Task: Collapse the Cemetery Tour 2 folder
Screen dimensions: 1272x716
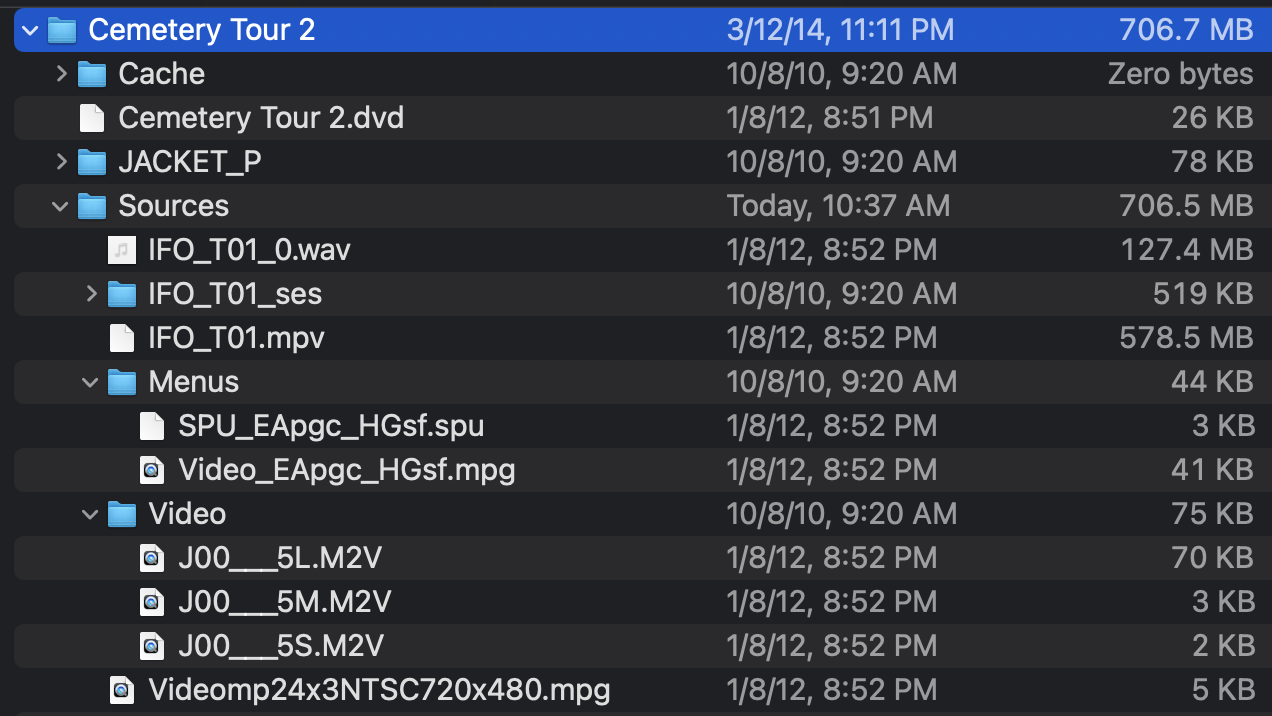Action: (x=30, y=30)
